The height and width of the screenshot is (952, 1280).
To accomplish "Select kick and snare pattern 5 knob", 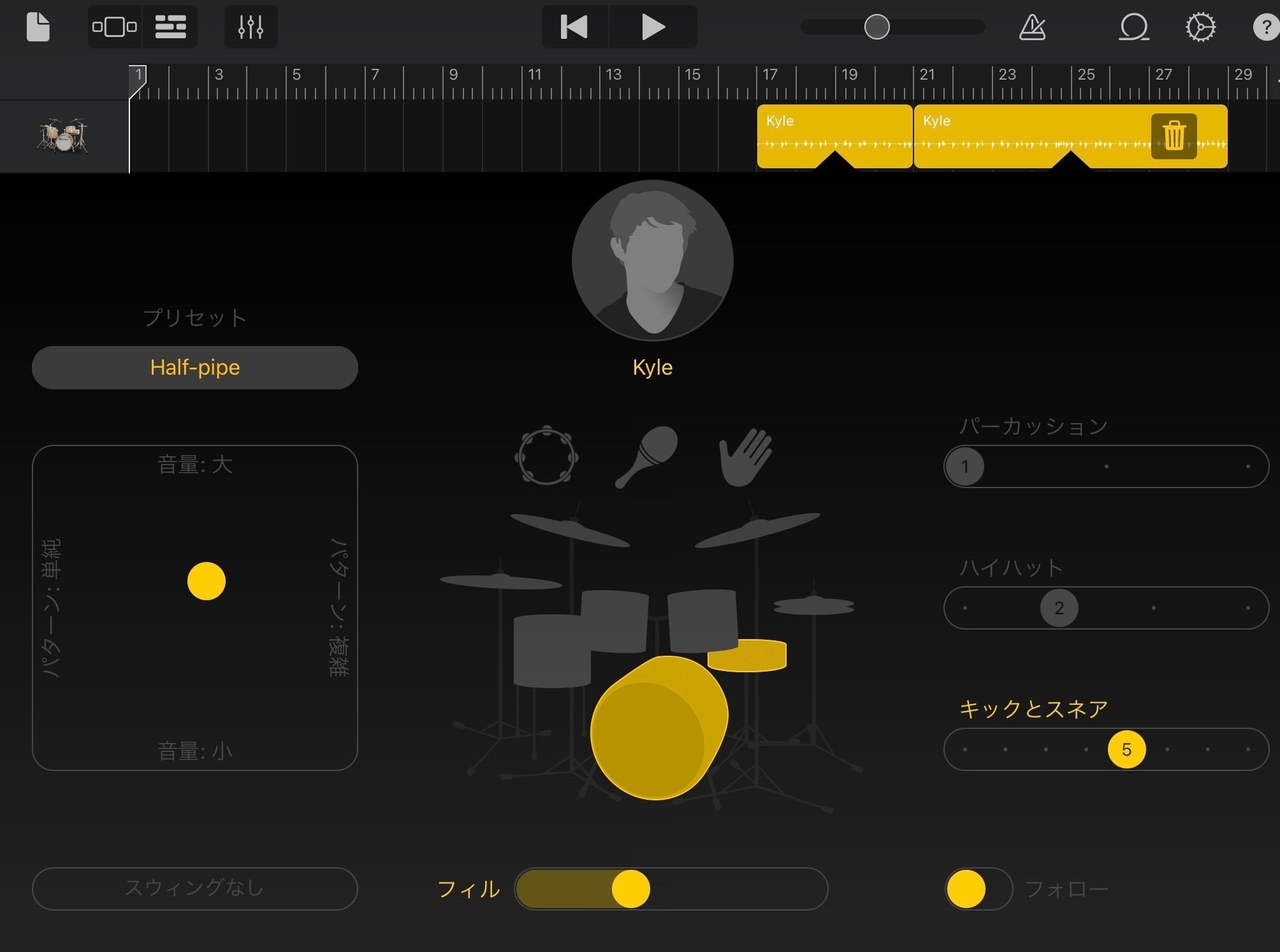I will pos(1126,749).
